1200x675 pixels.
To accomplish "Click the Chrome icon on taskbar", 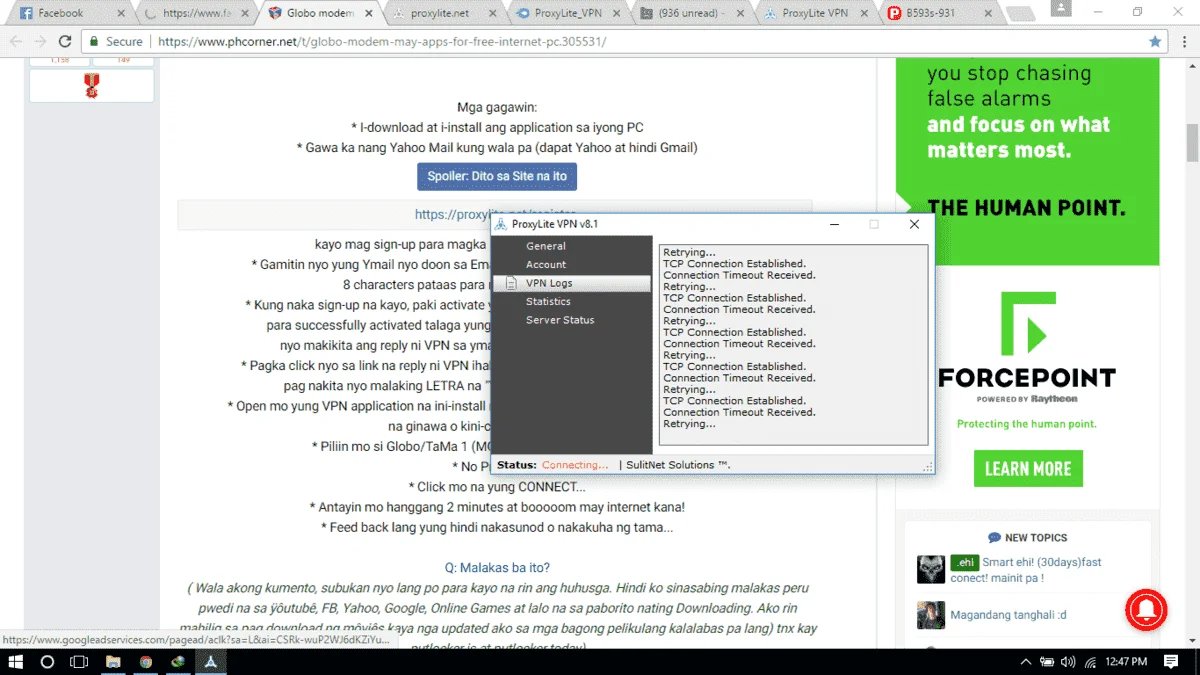I will tap(146, 662).
